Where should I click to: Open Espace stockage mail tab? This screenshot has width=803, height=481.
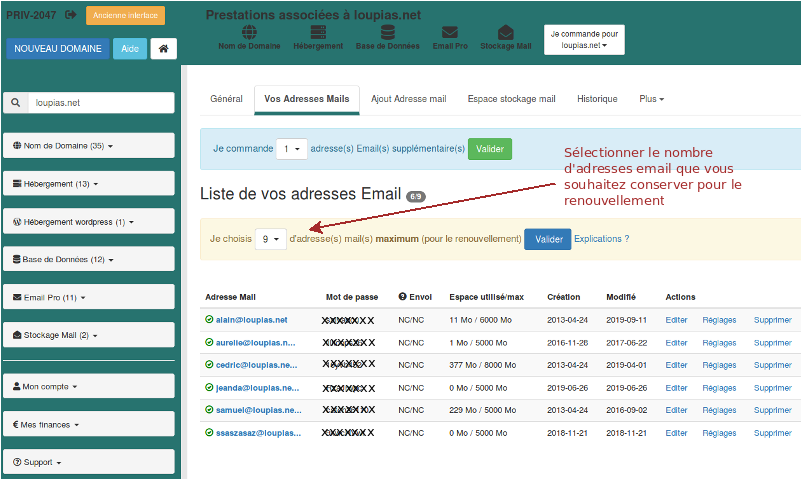[512, 99]
